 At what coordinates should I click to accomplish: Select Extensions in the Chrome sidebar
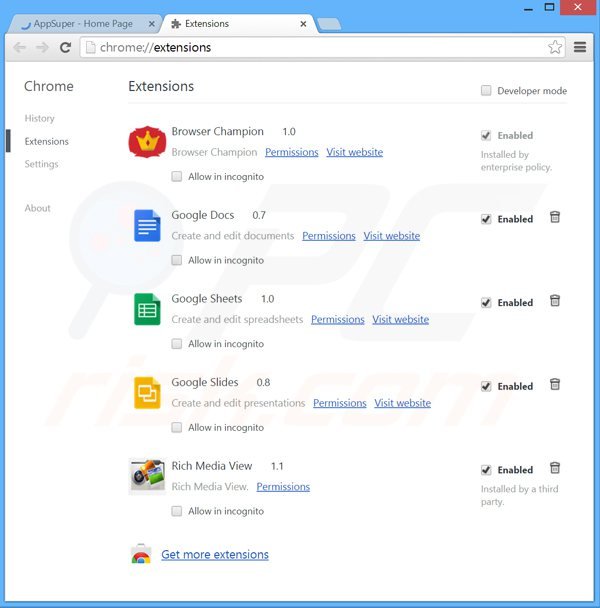click(x=47, y=141)
